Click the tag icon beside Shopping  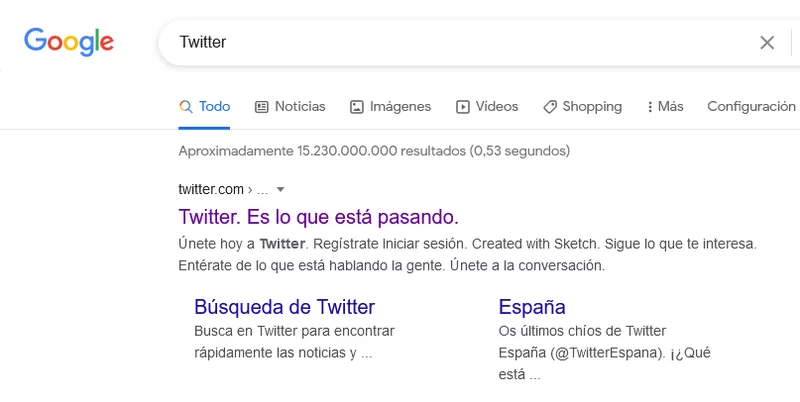549,107
